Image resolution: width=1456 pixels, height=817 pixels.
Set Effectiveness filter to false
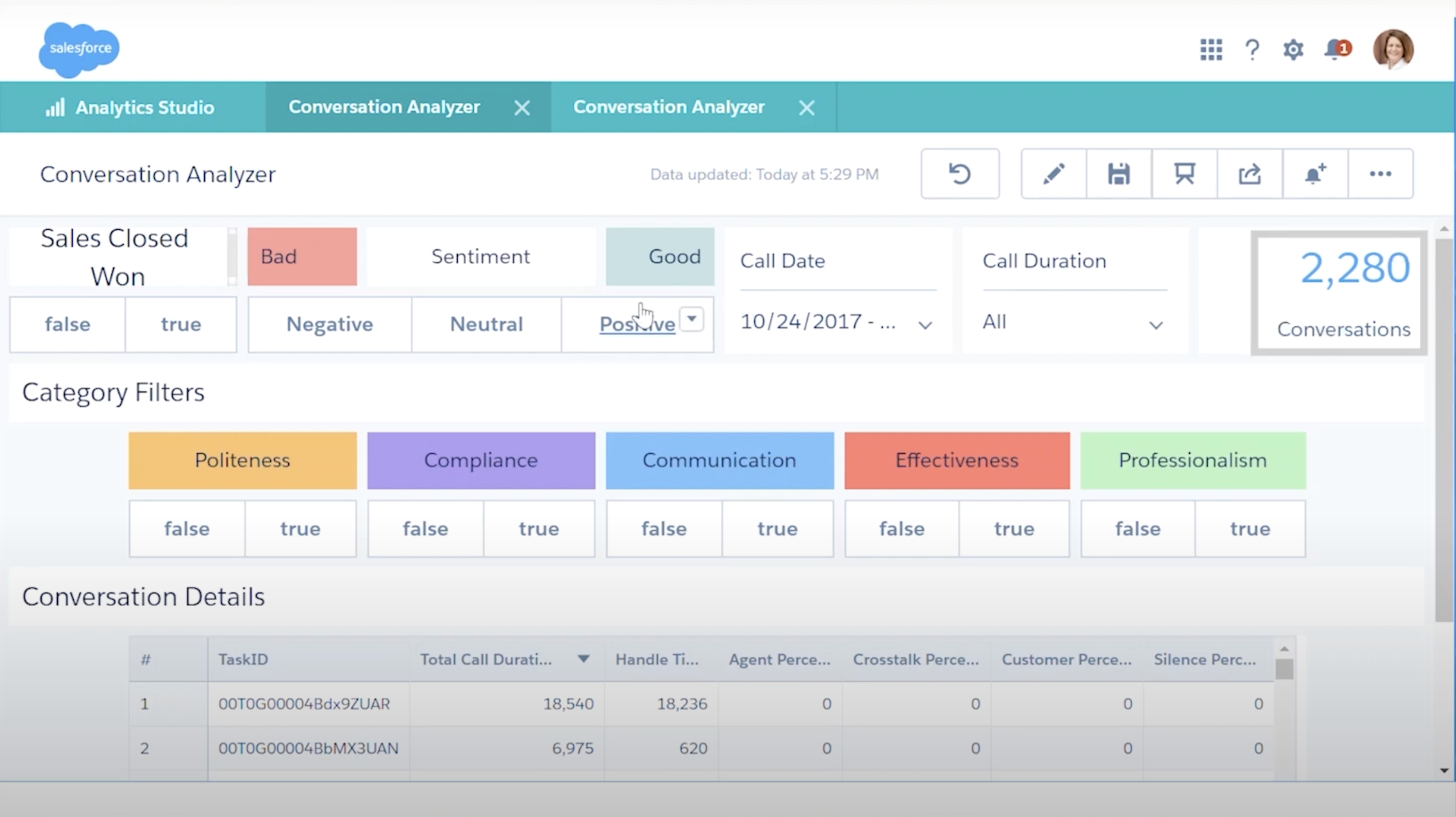point(902,529)
